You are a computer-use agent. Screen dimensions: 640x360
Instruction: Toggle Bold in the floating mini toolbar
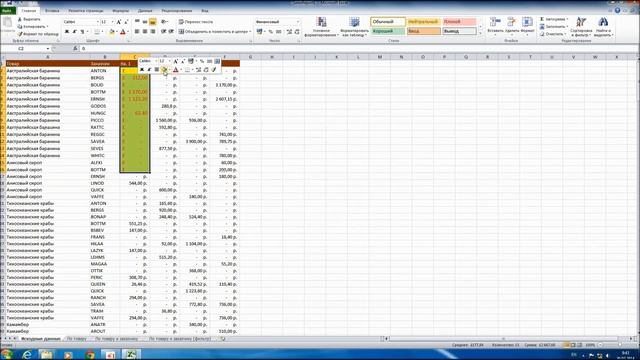pyautogui.click(x=142, y=70)
